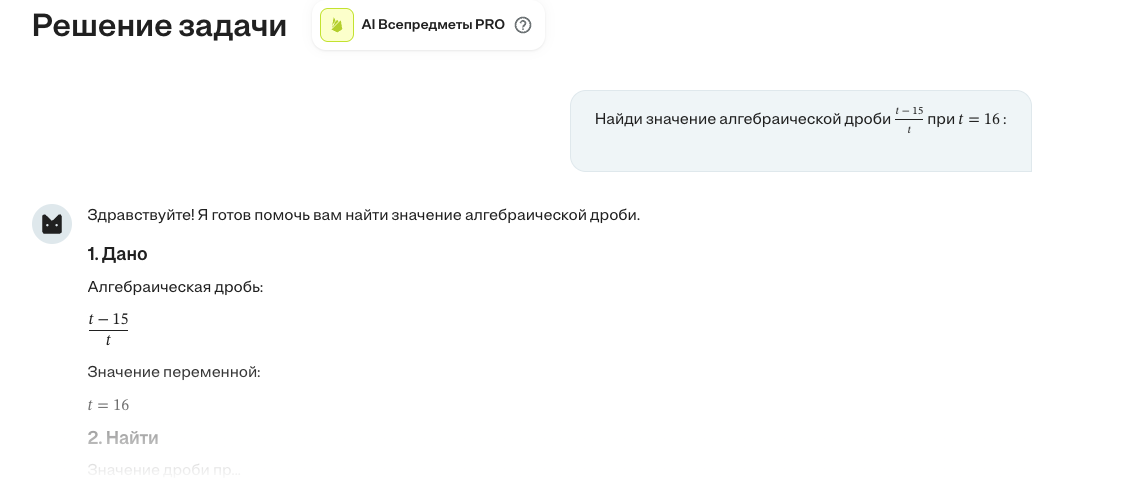Open the help question-mark icon
The width and height of the screenshot is (1134, 504).
point(522,25)
